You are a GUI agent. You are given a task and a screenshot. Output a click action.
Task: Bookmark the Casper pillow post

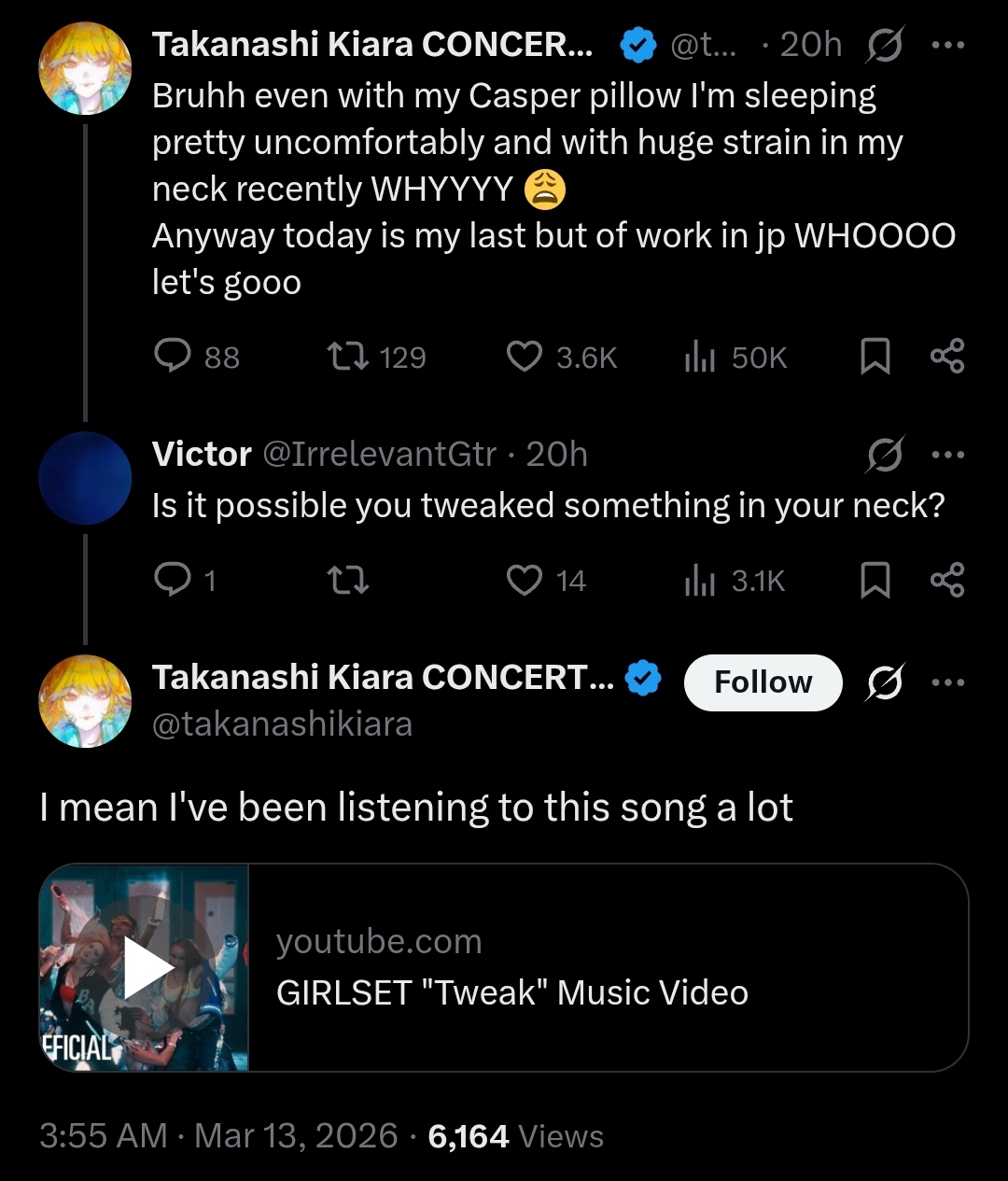[x=875, y=357]
